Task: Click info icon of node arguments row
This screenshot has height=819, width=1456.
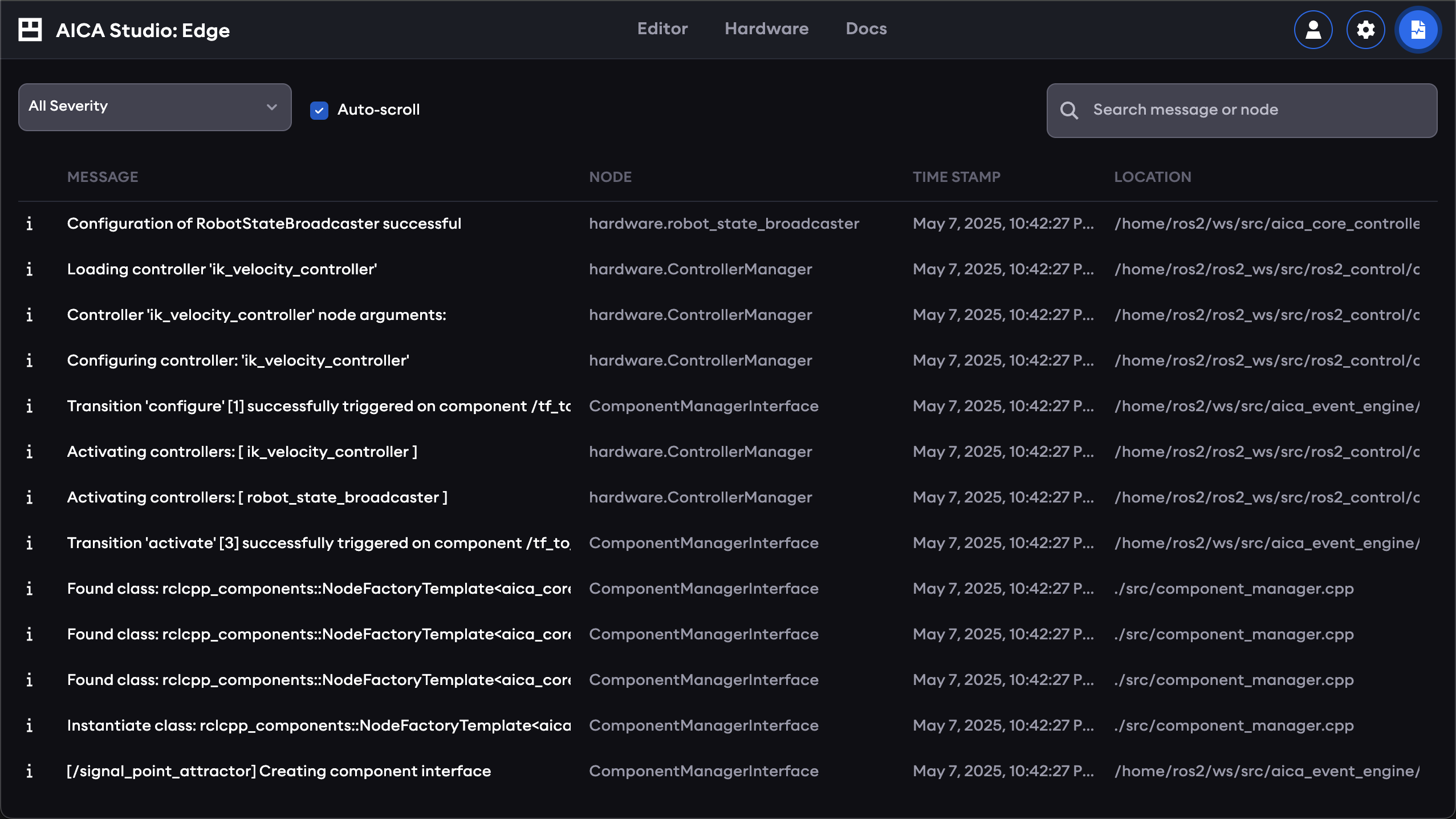Action: (x=30, y=315)
